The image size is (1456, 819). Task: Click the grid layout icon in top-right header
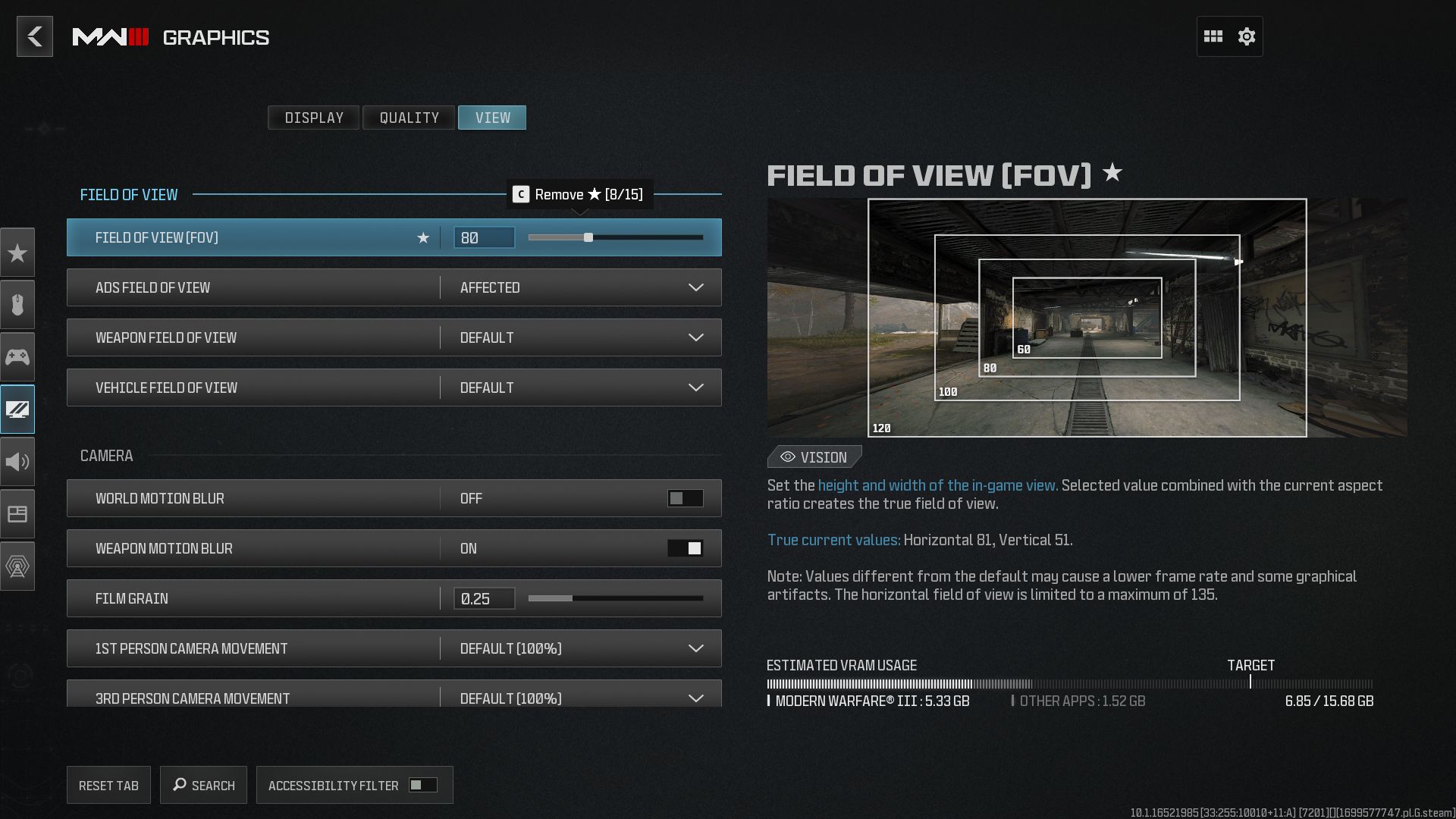(x=1213, y=36)
